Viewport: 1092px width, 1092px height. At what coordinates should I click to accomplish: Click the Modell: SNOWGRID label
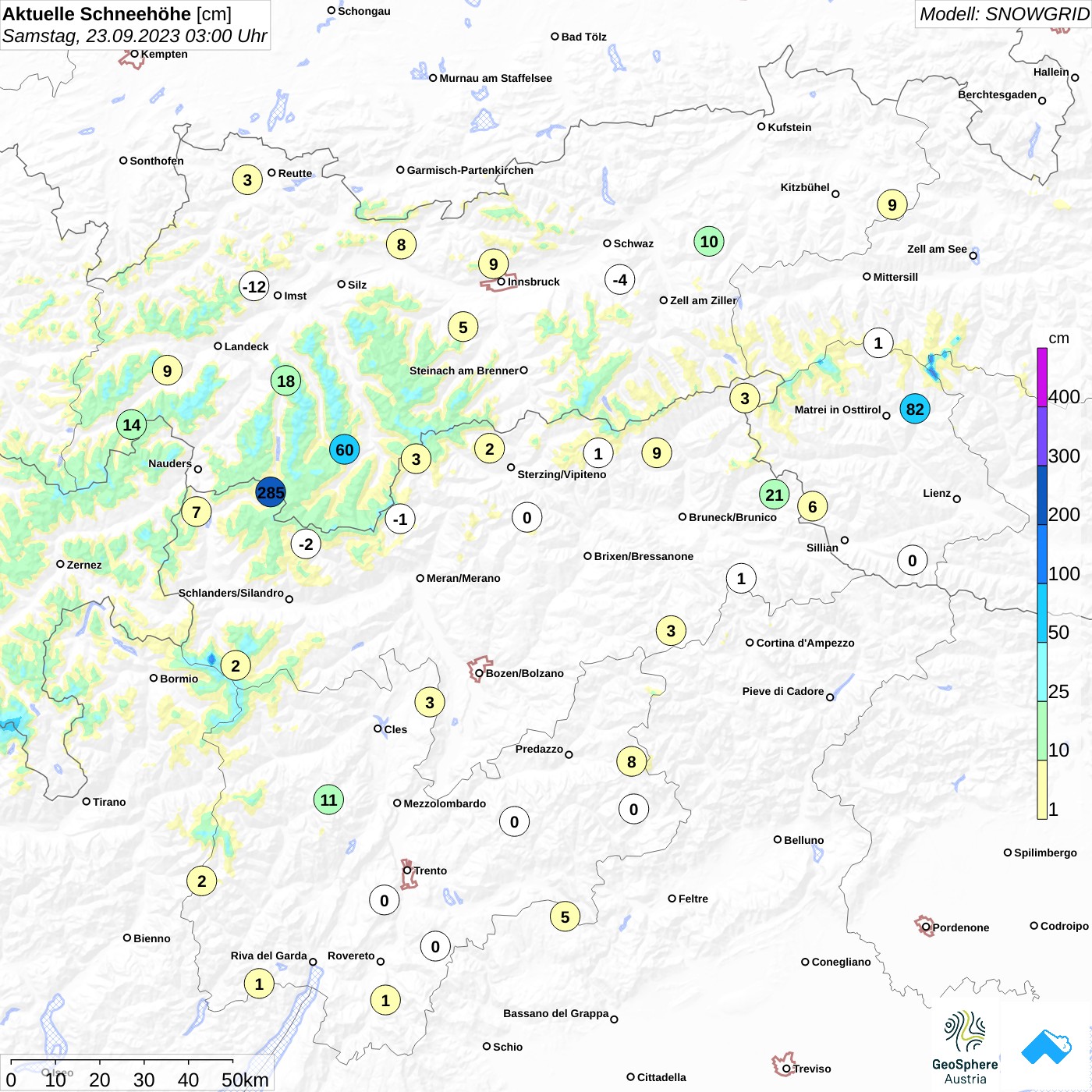click(1004, 14)
